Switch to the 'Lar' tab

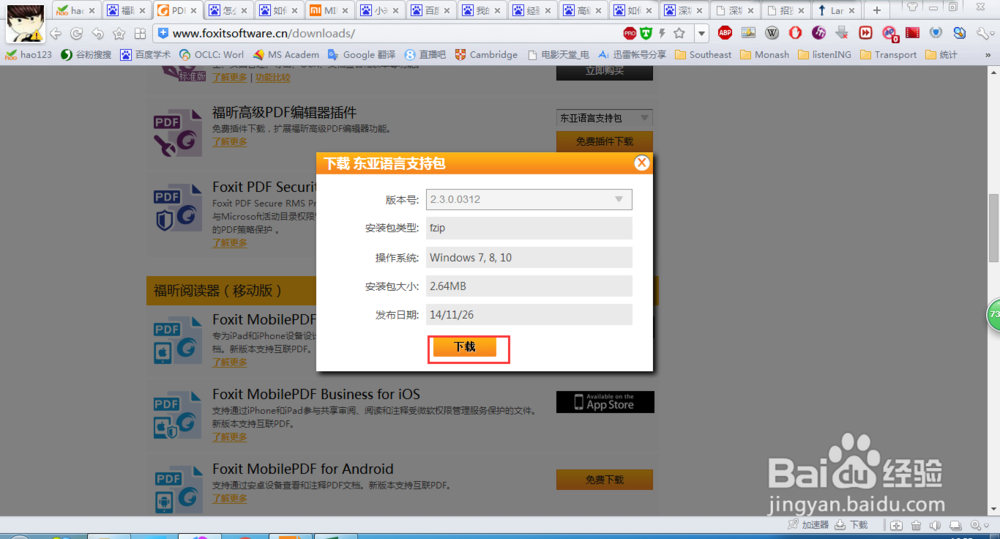(x=836, y=10)
